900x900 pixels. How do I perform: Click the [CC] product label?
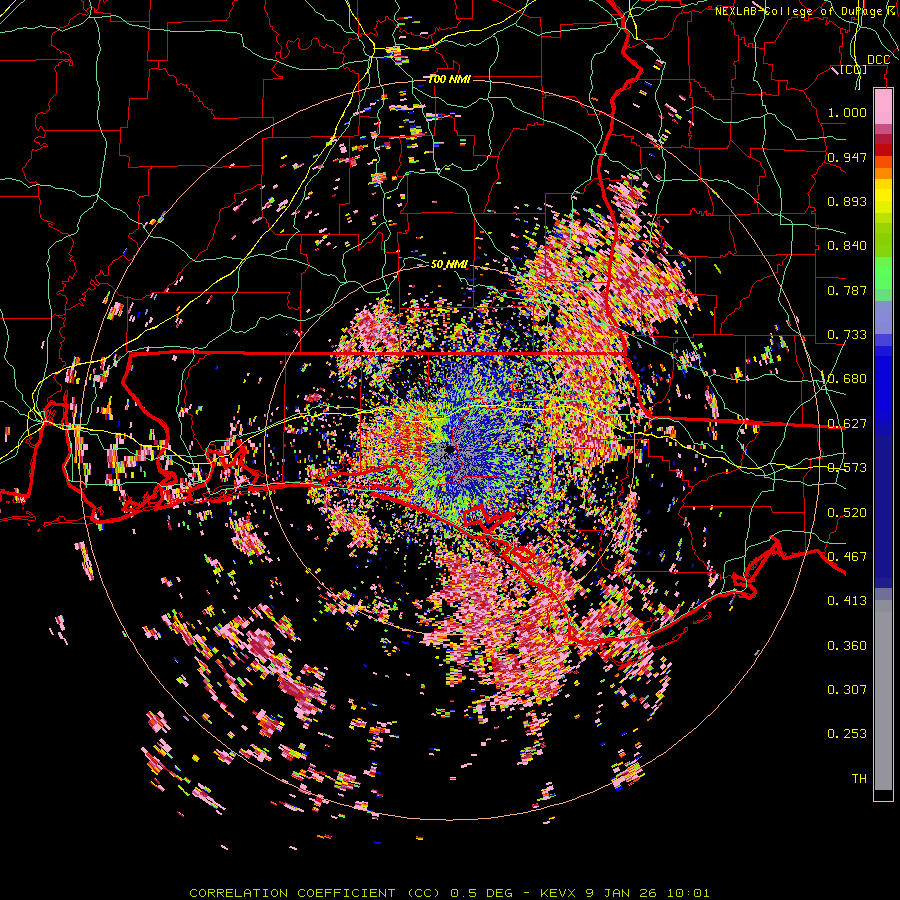tap(854, 69)
